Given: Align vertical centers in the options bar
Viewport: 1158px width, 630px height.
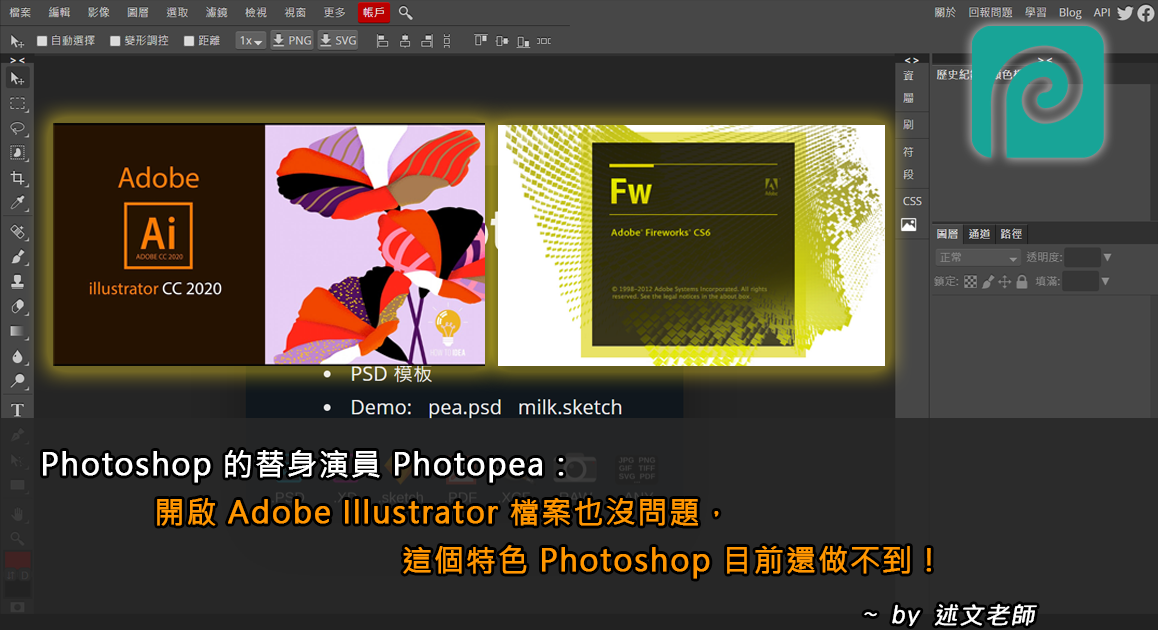Looking at the screenshot, I should [x=502, y=41].
